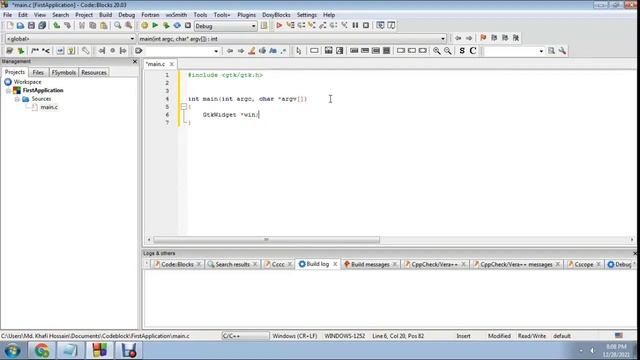Click the yellow gear Build icon
Image resolution: width=640 pixels, height=360 pixels.
click(x=144, y=26)
